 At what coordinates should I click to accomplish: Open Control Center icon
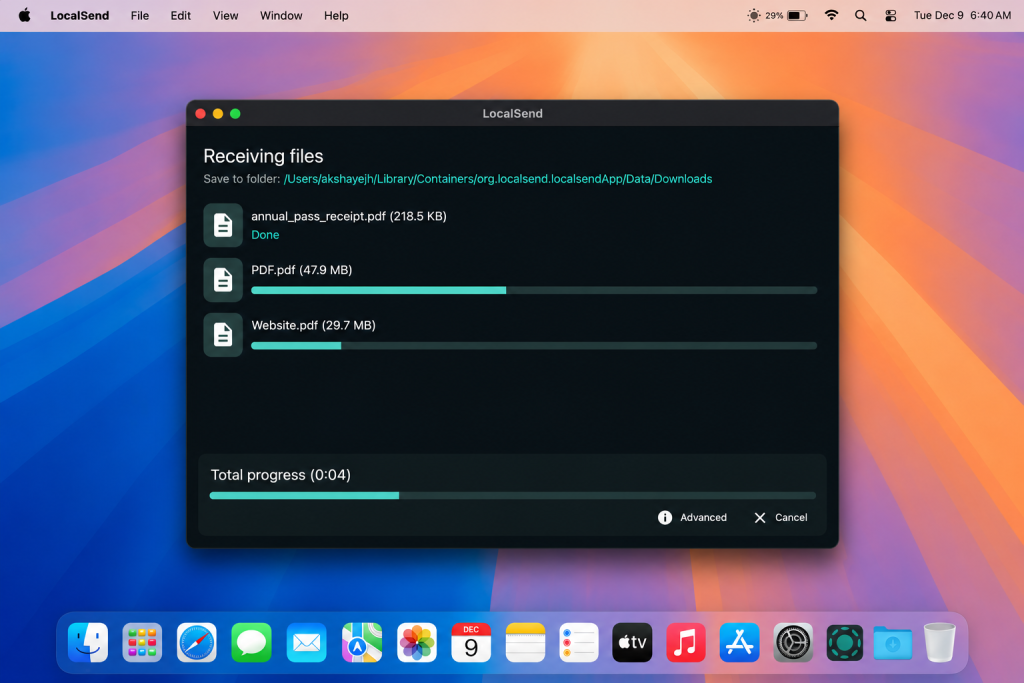click(x=890, y=15)
